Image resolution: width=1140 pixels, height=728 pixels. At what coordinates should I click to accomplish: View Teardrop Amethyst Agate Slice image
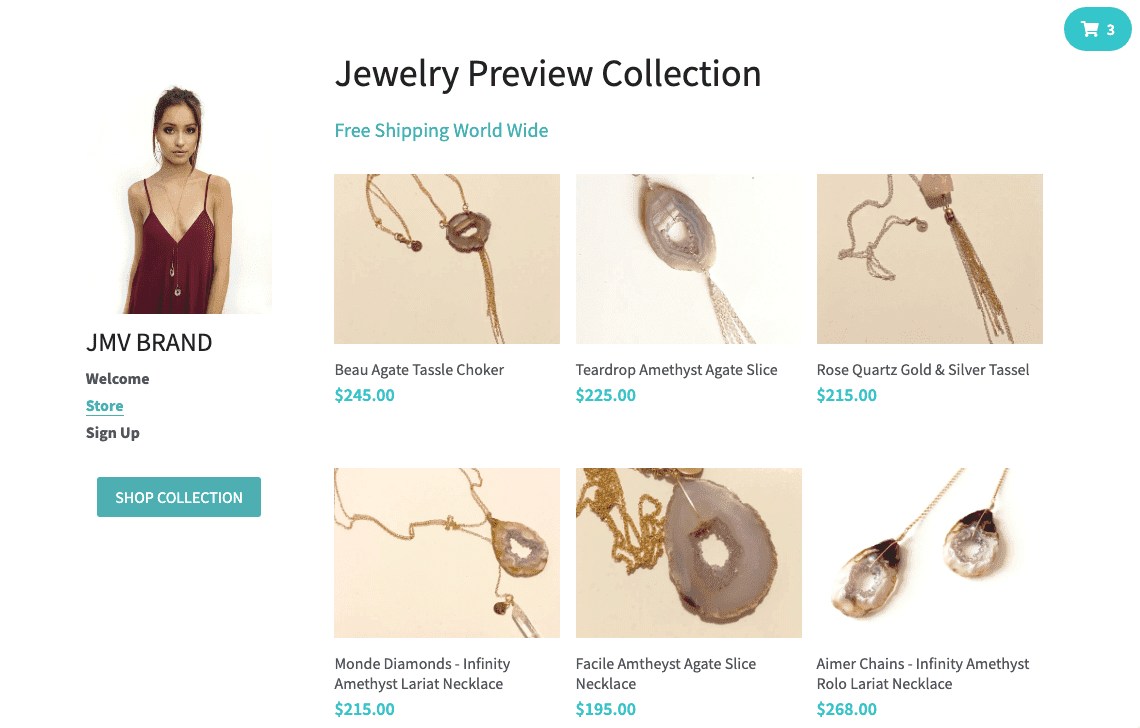(689, 259)
